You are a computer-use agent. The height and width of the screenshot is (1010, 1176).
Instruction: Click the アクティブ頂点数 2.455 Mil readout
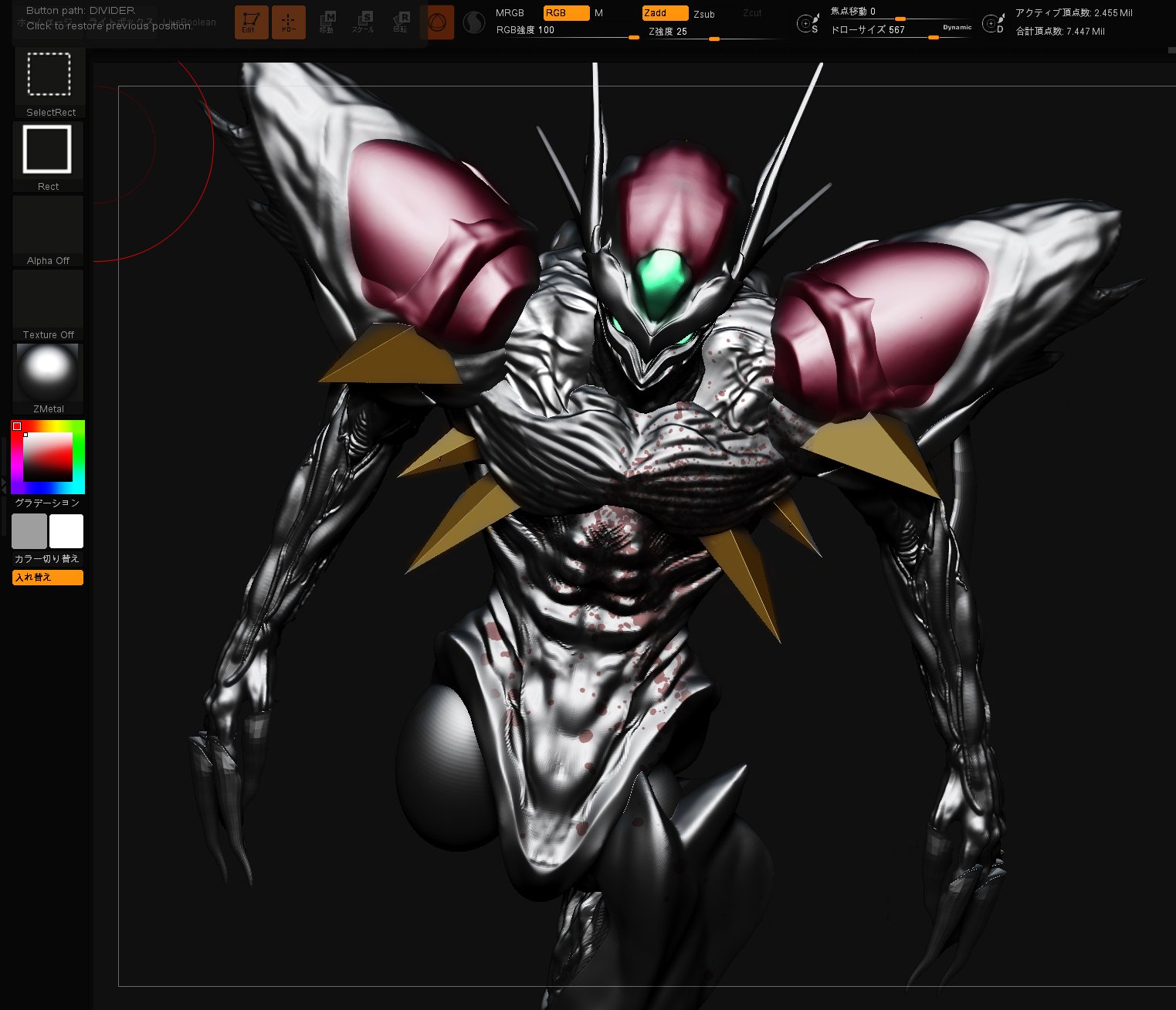click(1074, 13)
